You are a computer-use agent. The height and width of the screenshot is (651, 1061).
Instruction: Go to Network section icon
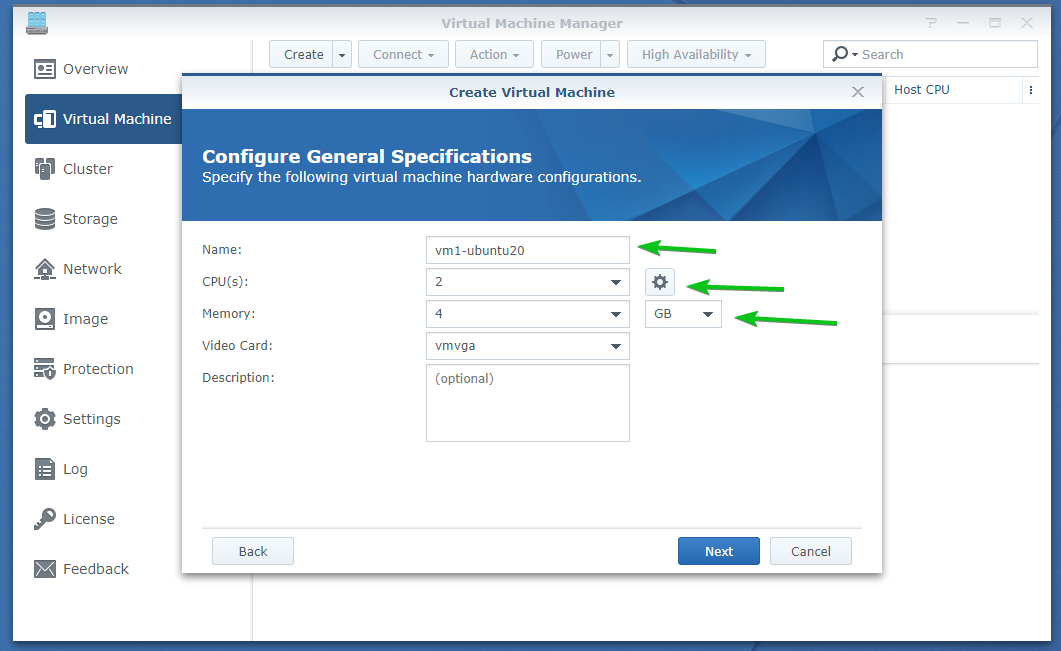click(x=45, y=269)
